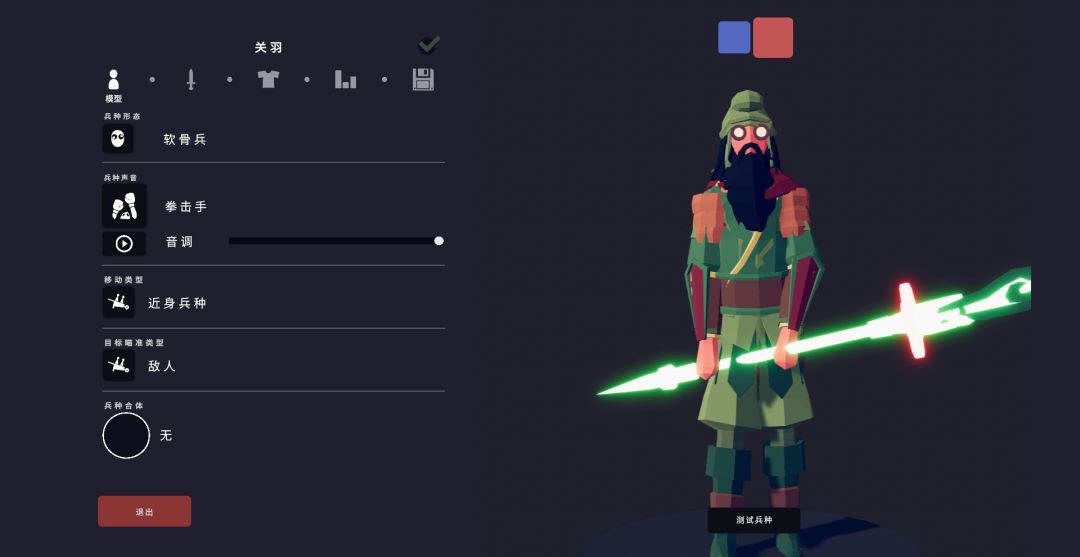This screenshot has height=557, width=1080.
Task: Open the unit combine empty circle slot
Action: [126, 436]
